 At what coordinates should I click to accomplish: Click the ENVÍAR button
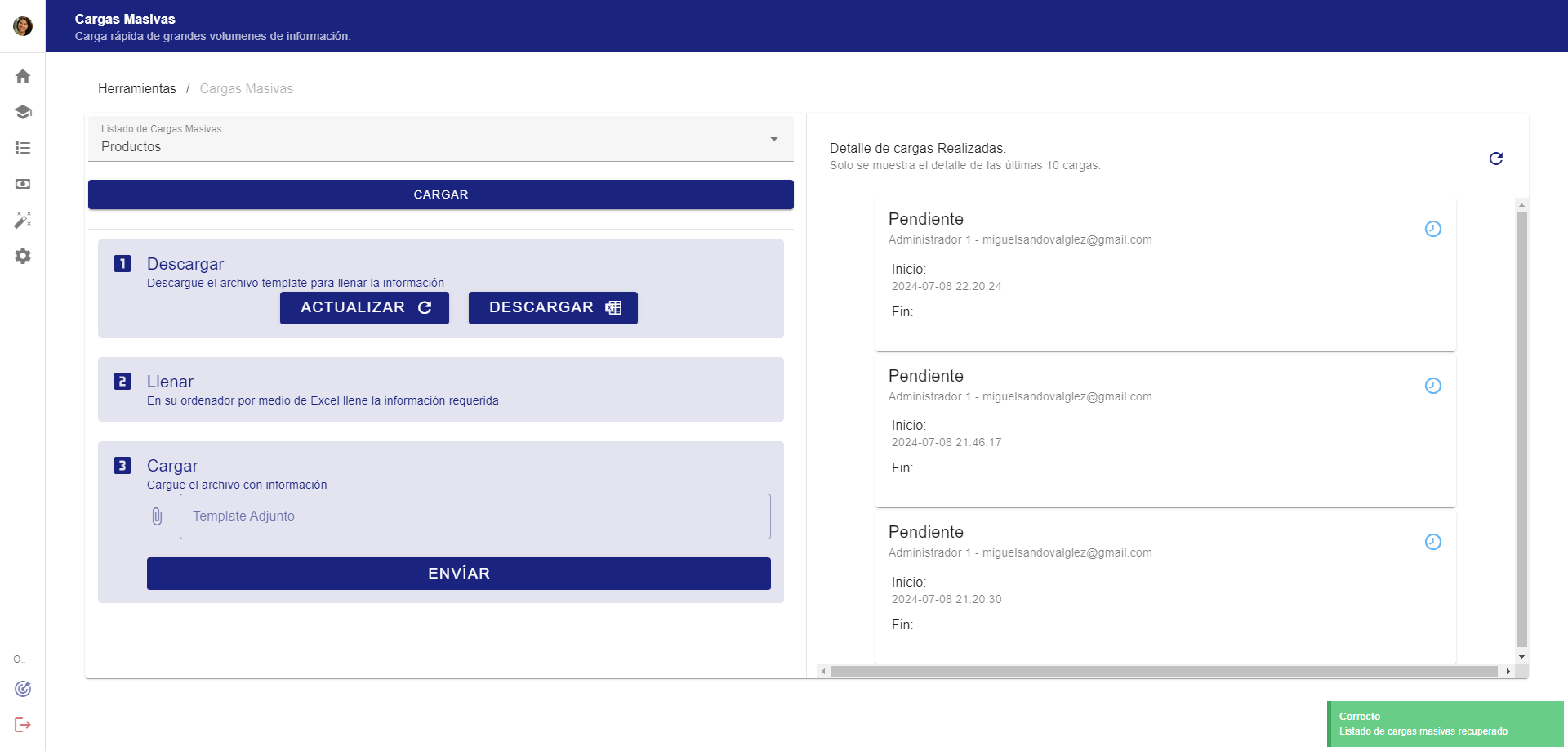coord(459,574)
